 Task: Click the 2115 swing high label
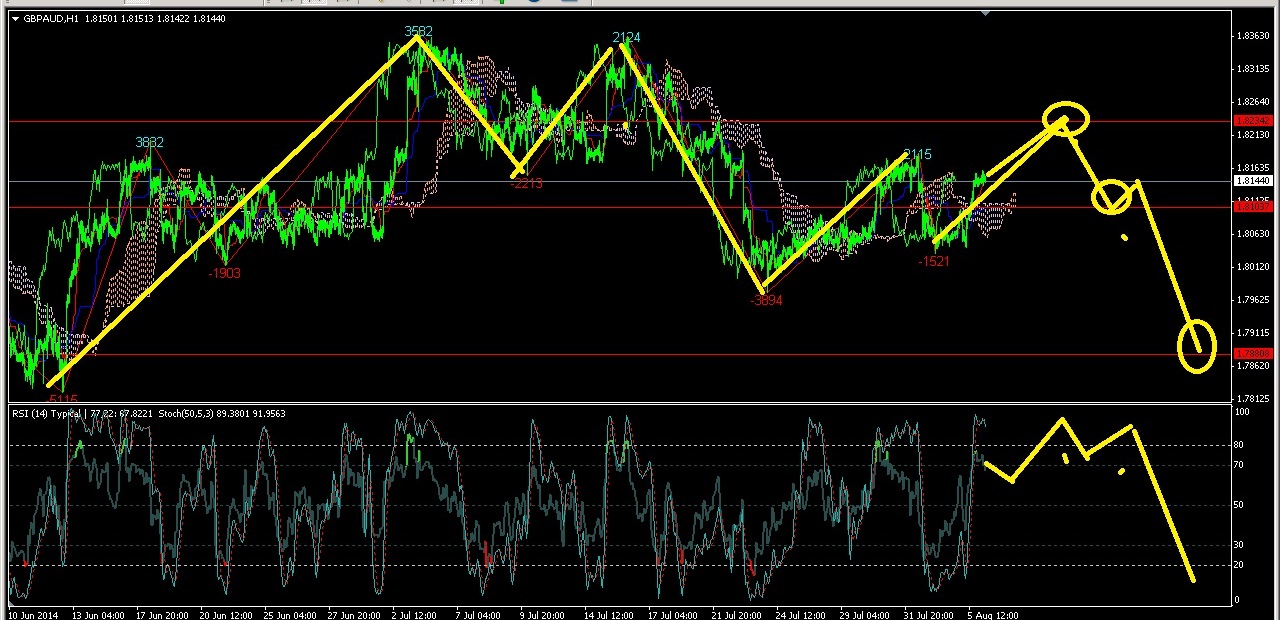[x=916, y=154]
